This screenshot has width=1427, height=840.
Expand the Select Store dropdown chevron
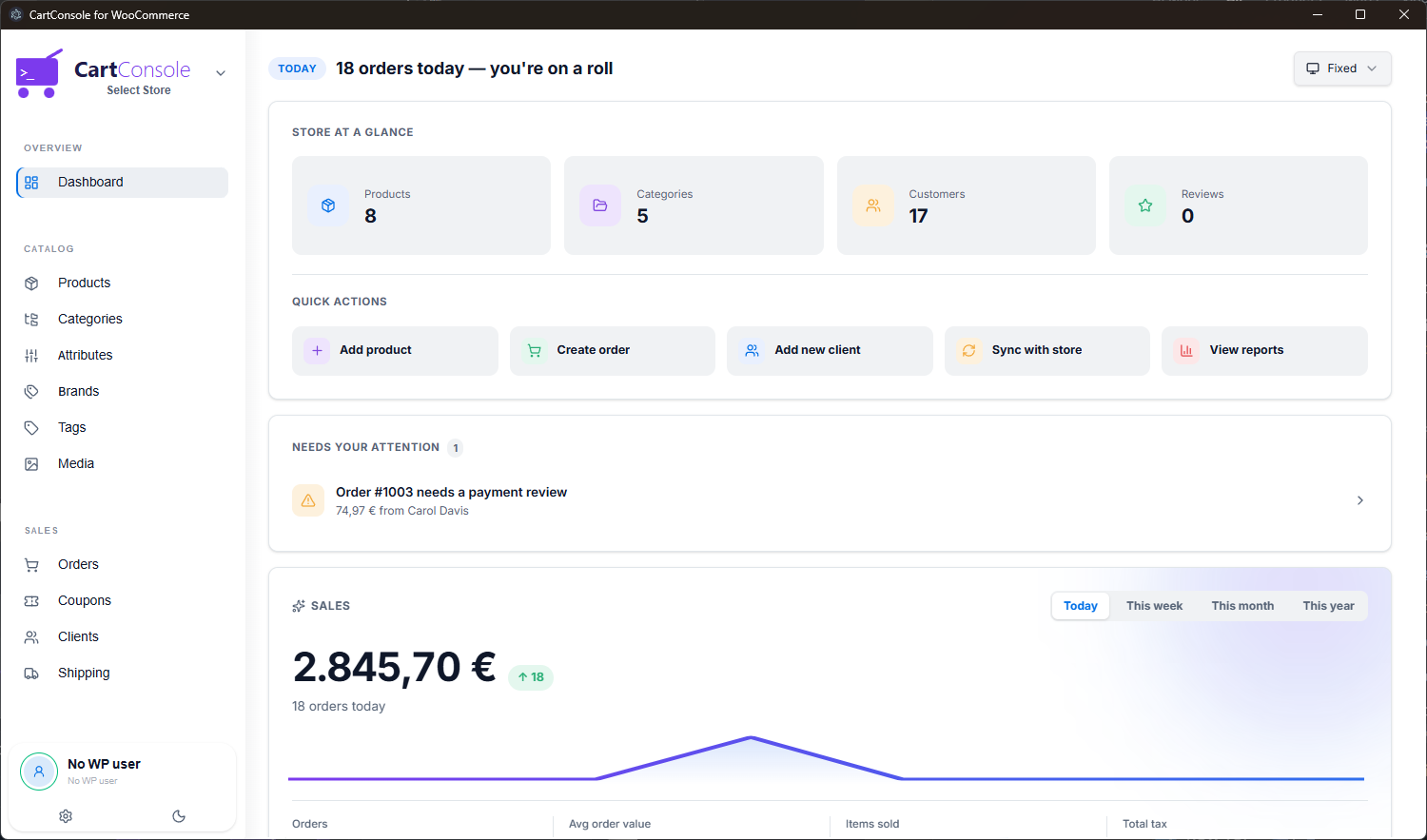tap(221, 73)
